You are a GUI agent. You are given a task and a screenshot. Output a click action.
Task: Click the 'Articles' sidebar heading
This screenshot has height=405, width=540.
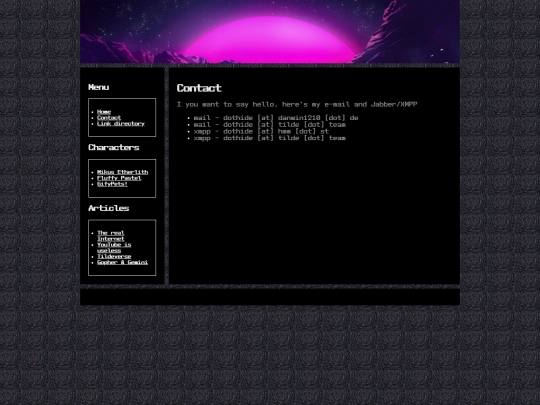108,208
